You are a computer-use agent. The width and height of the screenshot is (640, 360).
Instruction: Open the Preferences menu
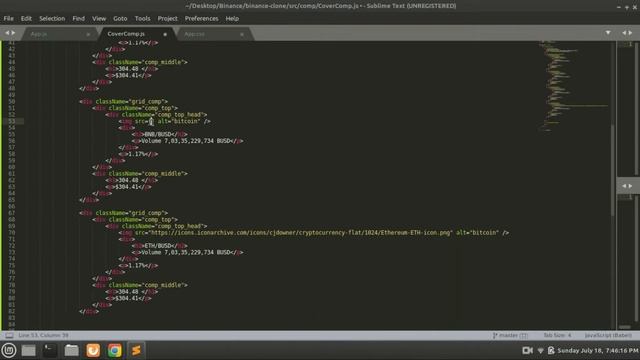(201, 18)
